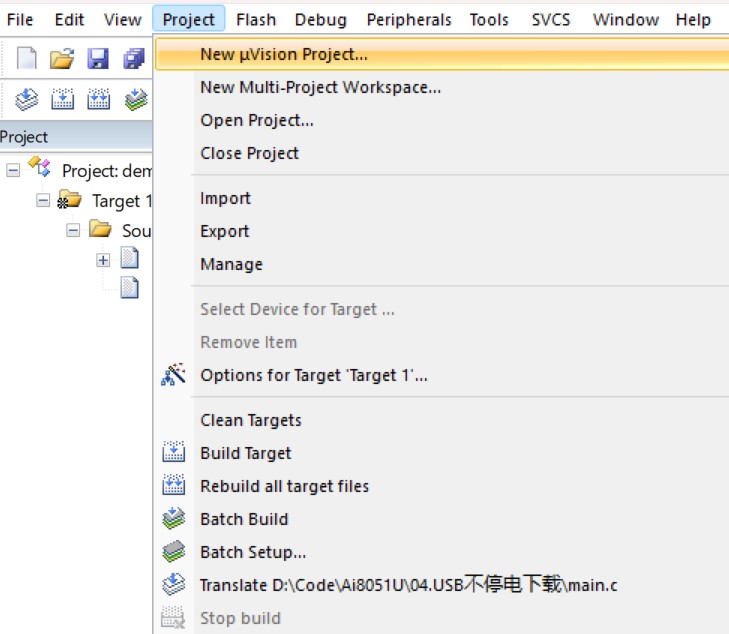Open the Flash menu

pyautogui.click(x=256, y=20)
